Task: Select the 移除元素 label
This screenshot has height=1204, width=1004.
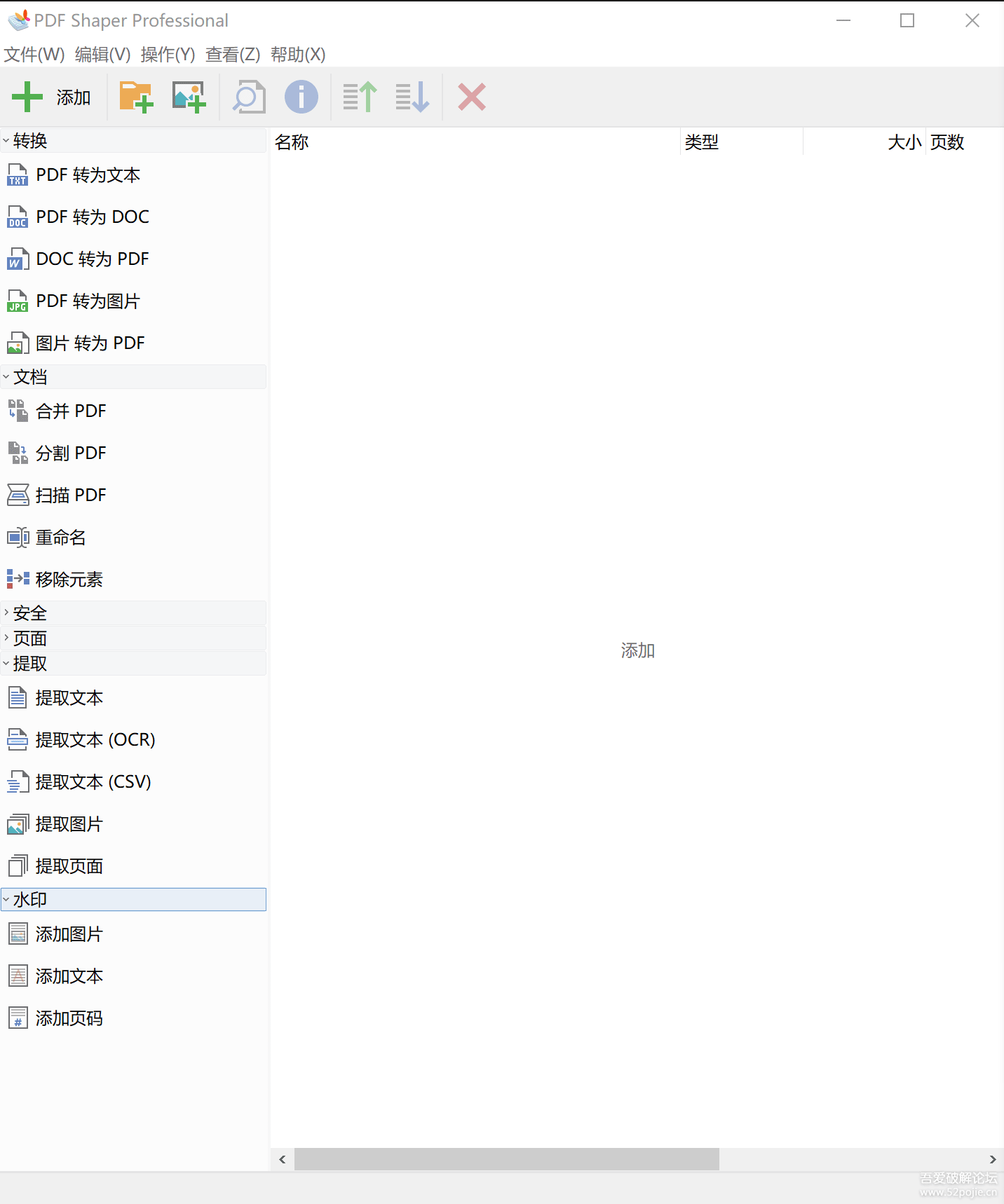Action: coord(69,579)
